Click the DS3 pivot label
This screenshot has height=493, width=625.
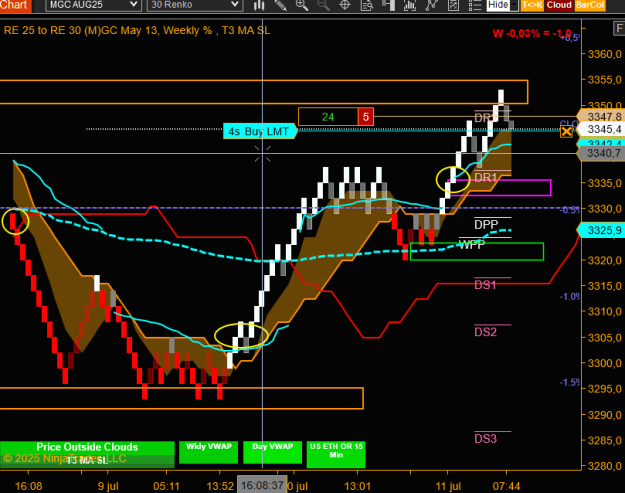coord(485,439)
